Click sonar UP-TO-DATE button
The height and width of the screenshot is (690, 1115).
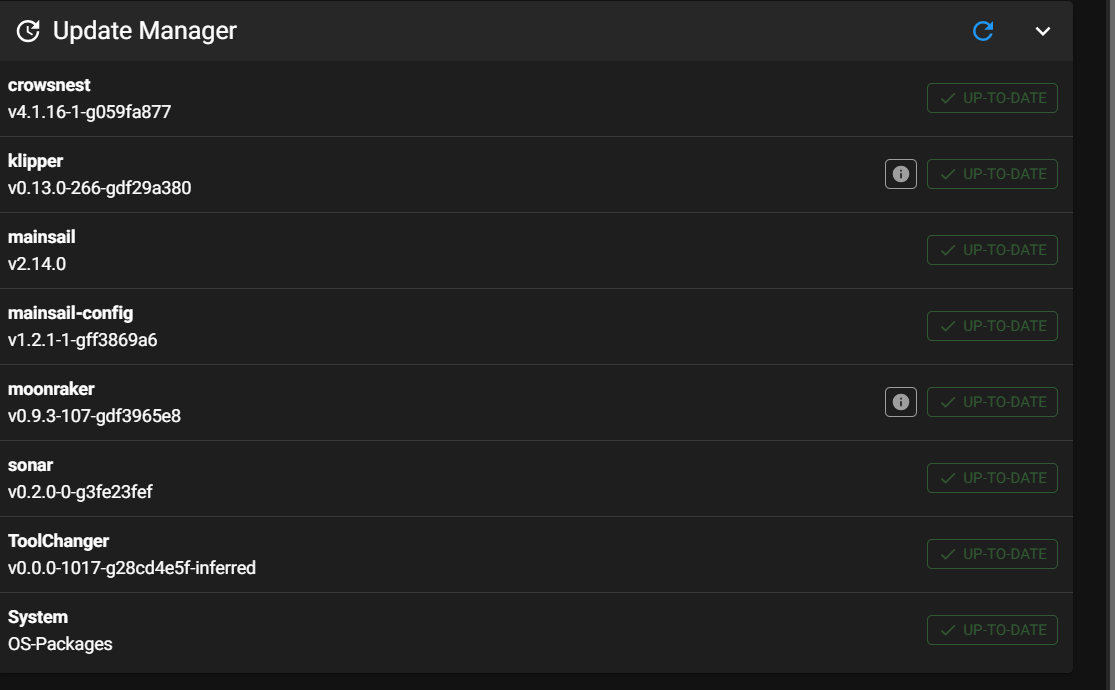coord(992,478)
